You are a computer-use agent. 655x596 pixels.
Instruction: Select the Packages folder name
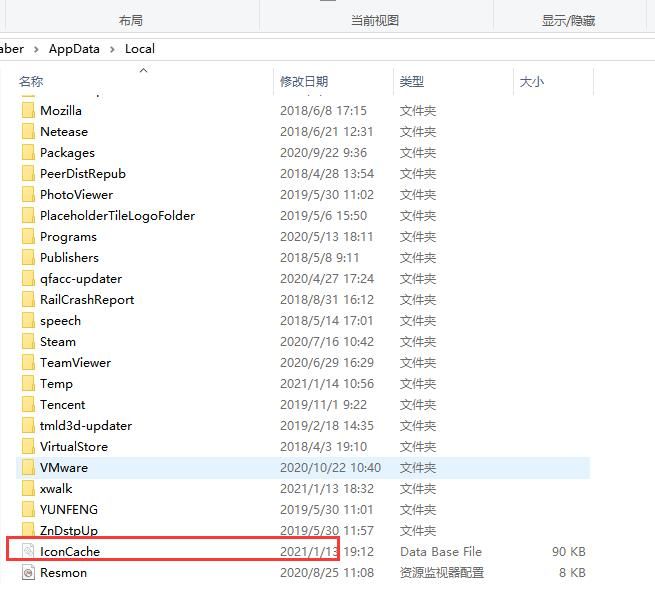[x=67, y=153]
